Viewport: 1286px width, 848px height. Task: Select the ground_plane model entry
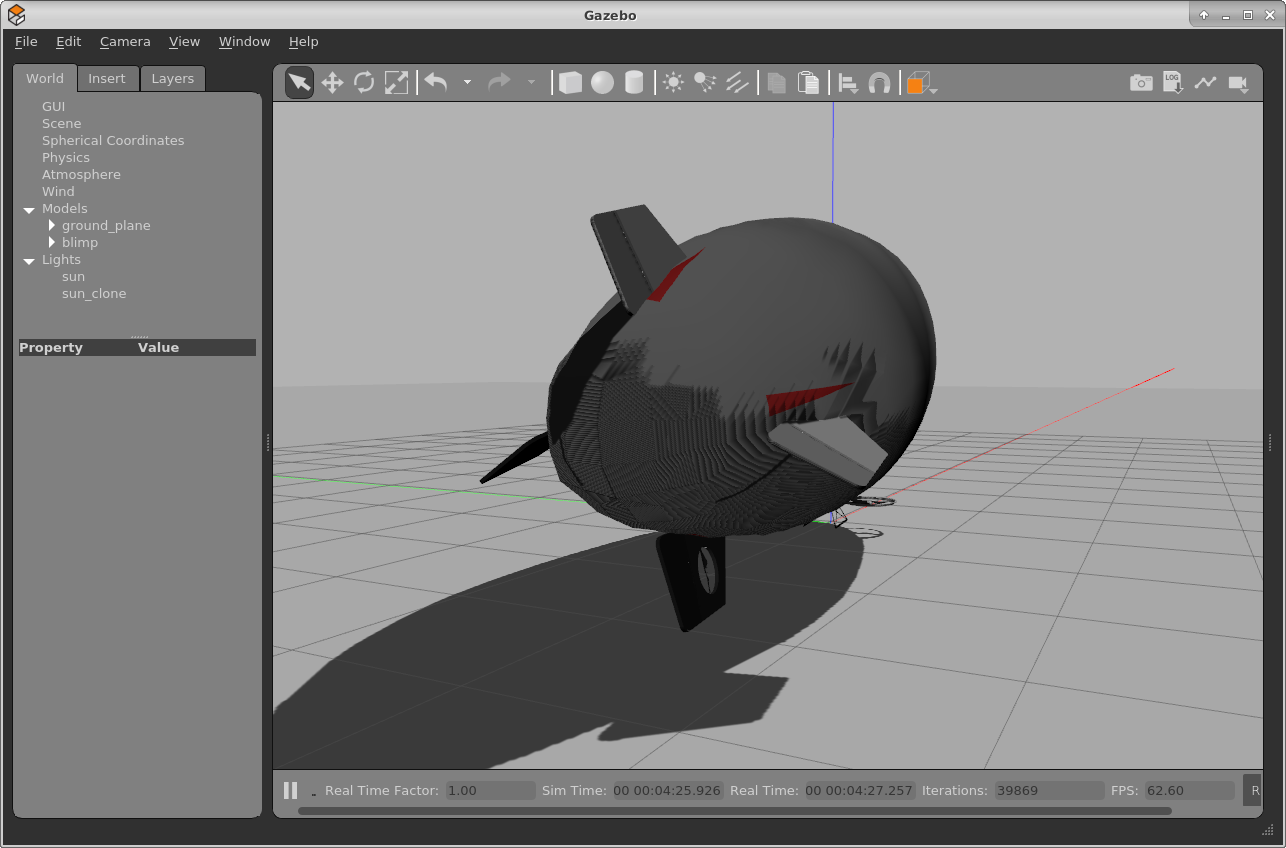coord(106,226)
